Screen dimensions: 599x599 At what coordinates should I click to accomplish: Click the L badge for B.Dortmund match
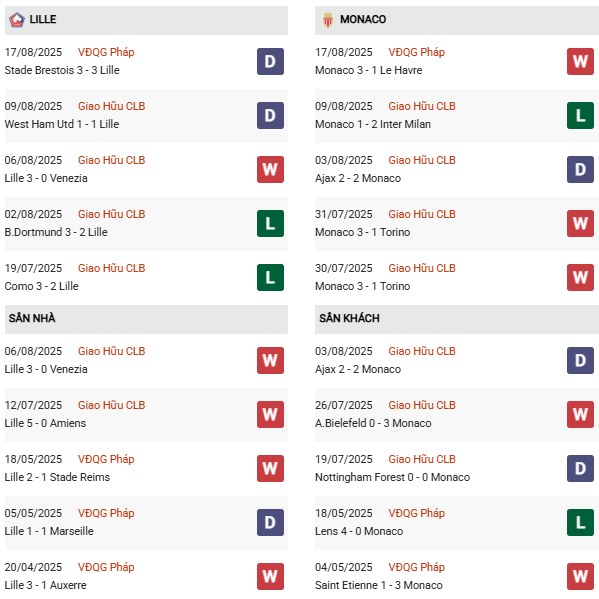[270, 223]
